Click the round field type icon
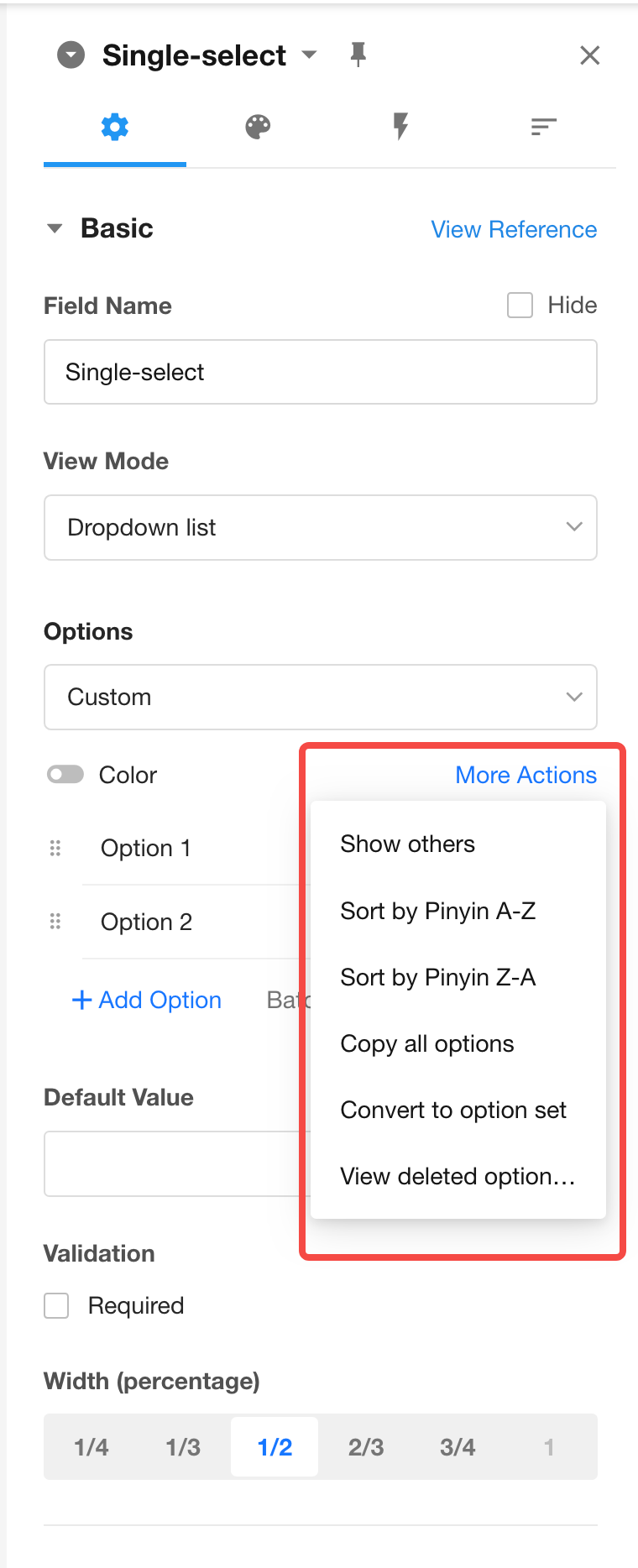The width and height of the screenshot is (638, 1568). (71, 55)
